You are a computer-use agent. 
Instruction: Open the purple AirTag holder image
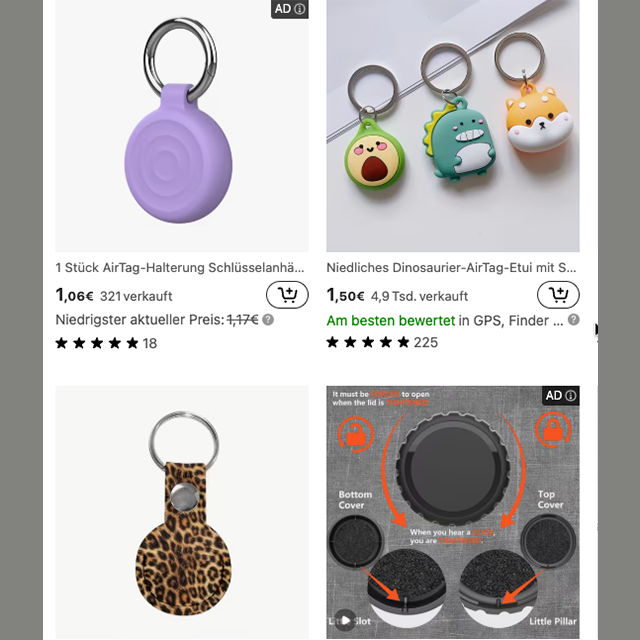[x=182, y=126]
